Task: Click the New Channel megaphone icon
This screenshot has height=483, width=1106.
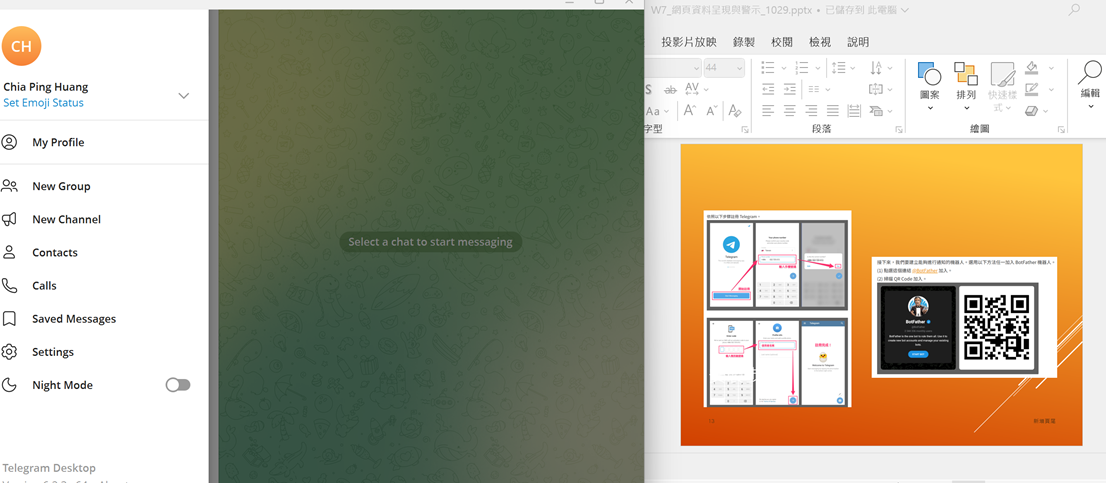Action: (x=10, y=219)
